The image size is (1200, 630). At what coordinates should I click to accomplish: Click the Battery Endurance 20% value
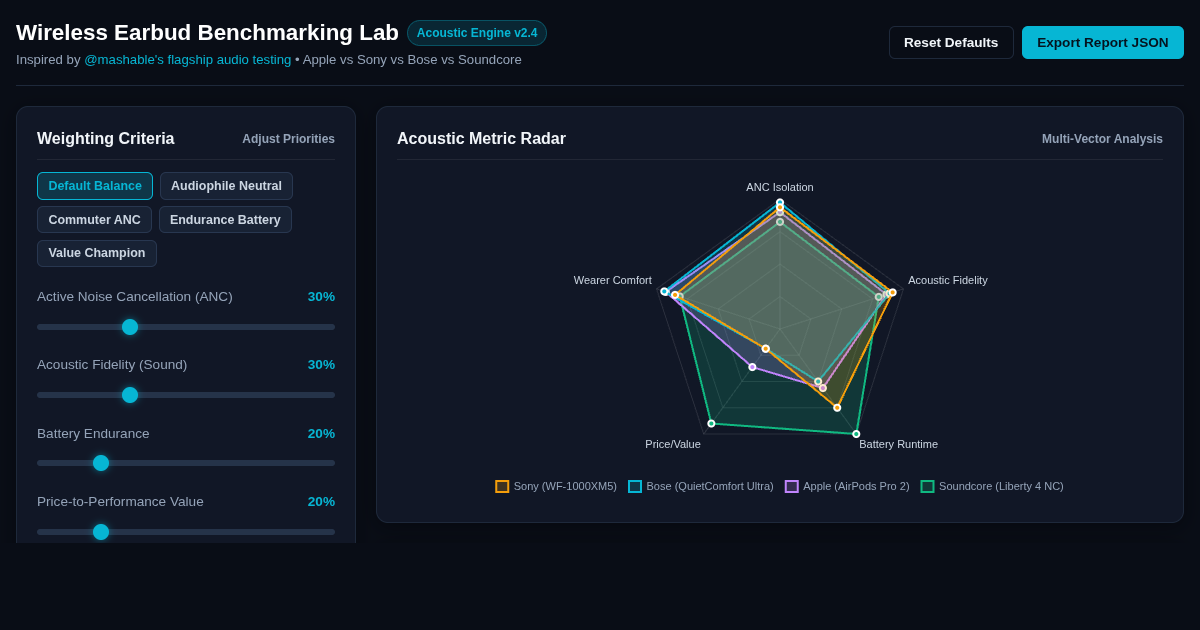point(321,434)
